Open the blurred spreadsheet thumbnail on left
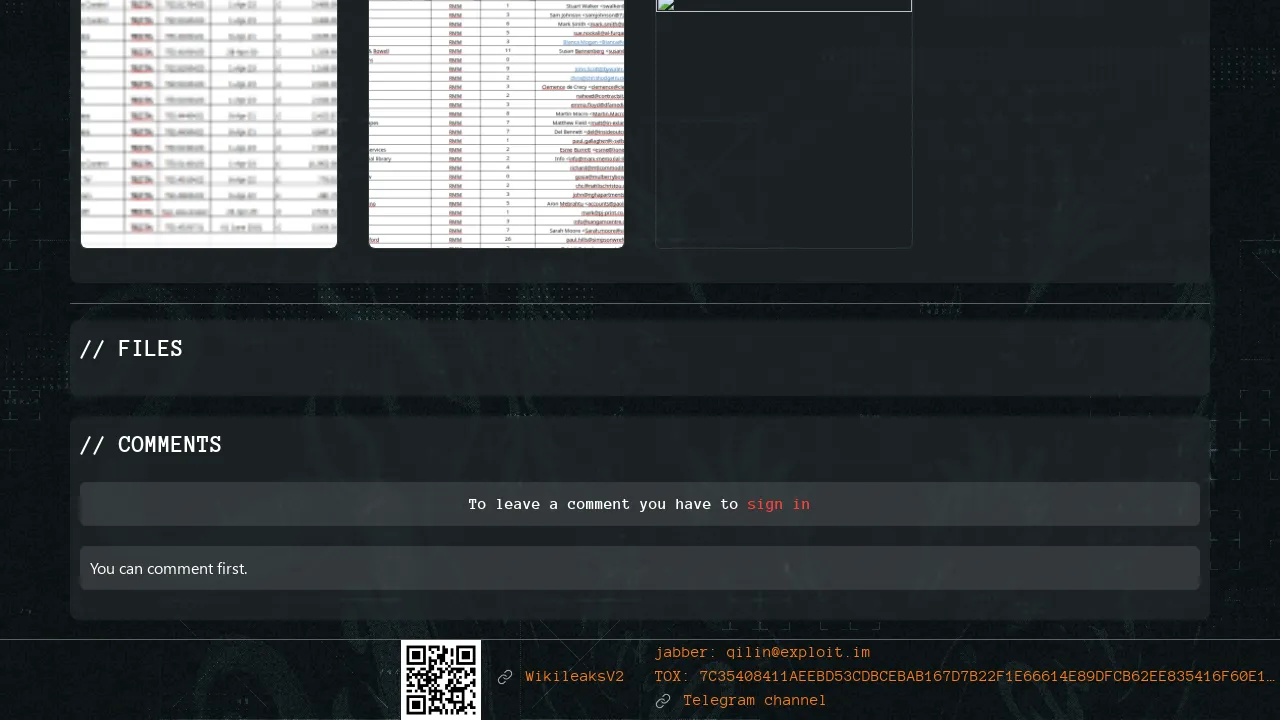Viewport: 1280px width, 720px height. pyautogui.click(x=209, y=120)
